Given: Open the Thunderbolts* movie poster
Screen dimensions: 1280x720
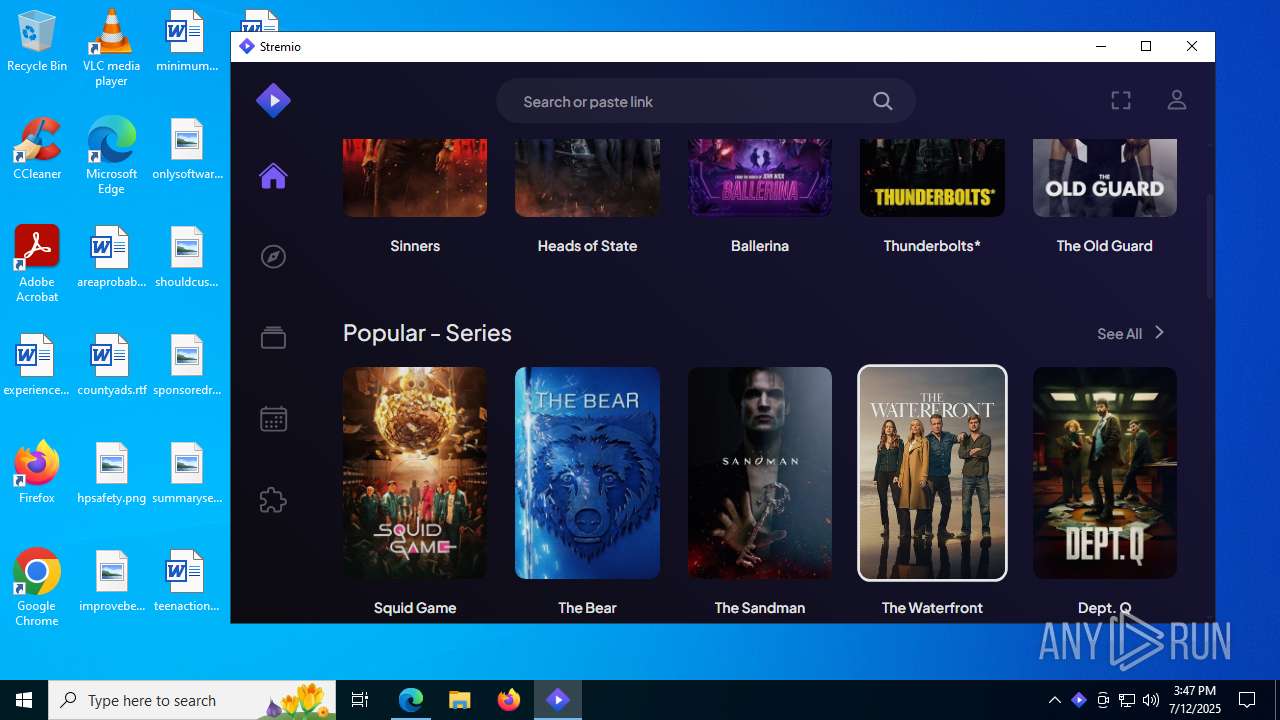Looking at the screenshot, I should (932, 178).
